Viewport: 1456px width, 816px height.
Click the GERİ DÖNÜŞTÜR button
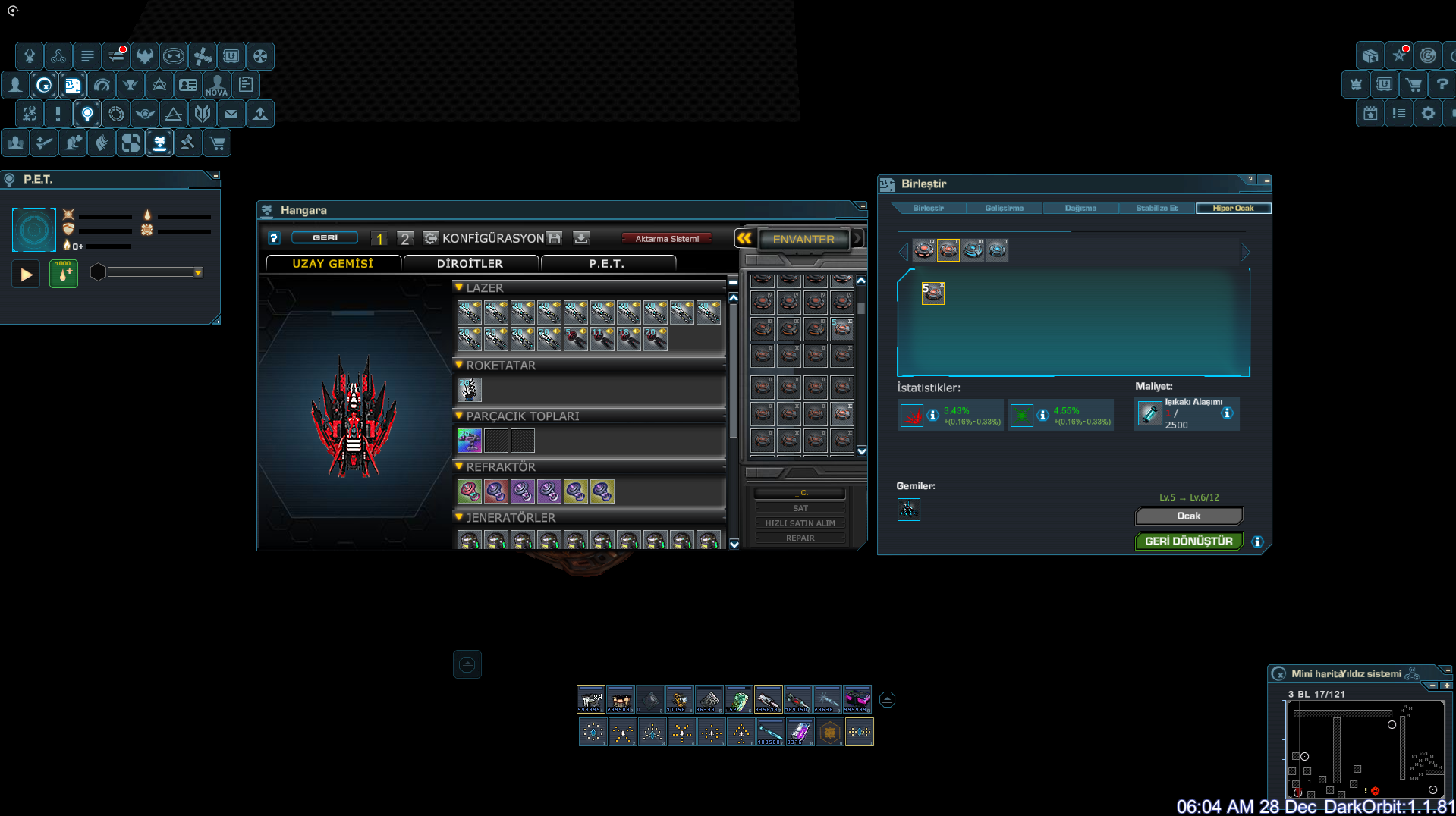(1189, 541)
